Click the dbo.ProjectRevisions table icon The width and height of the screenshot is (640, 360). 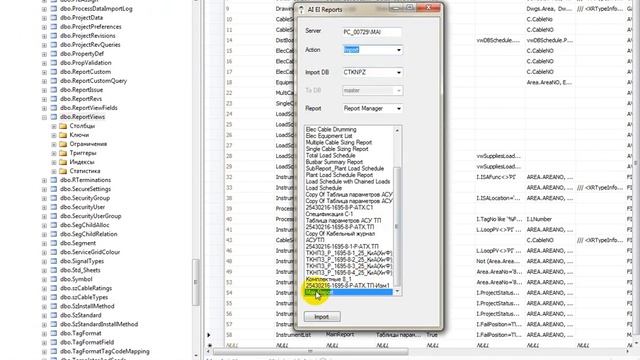[54, 36]
